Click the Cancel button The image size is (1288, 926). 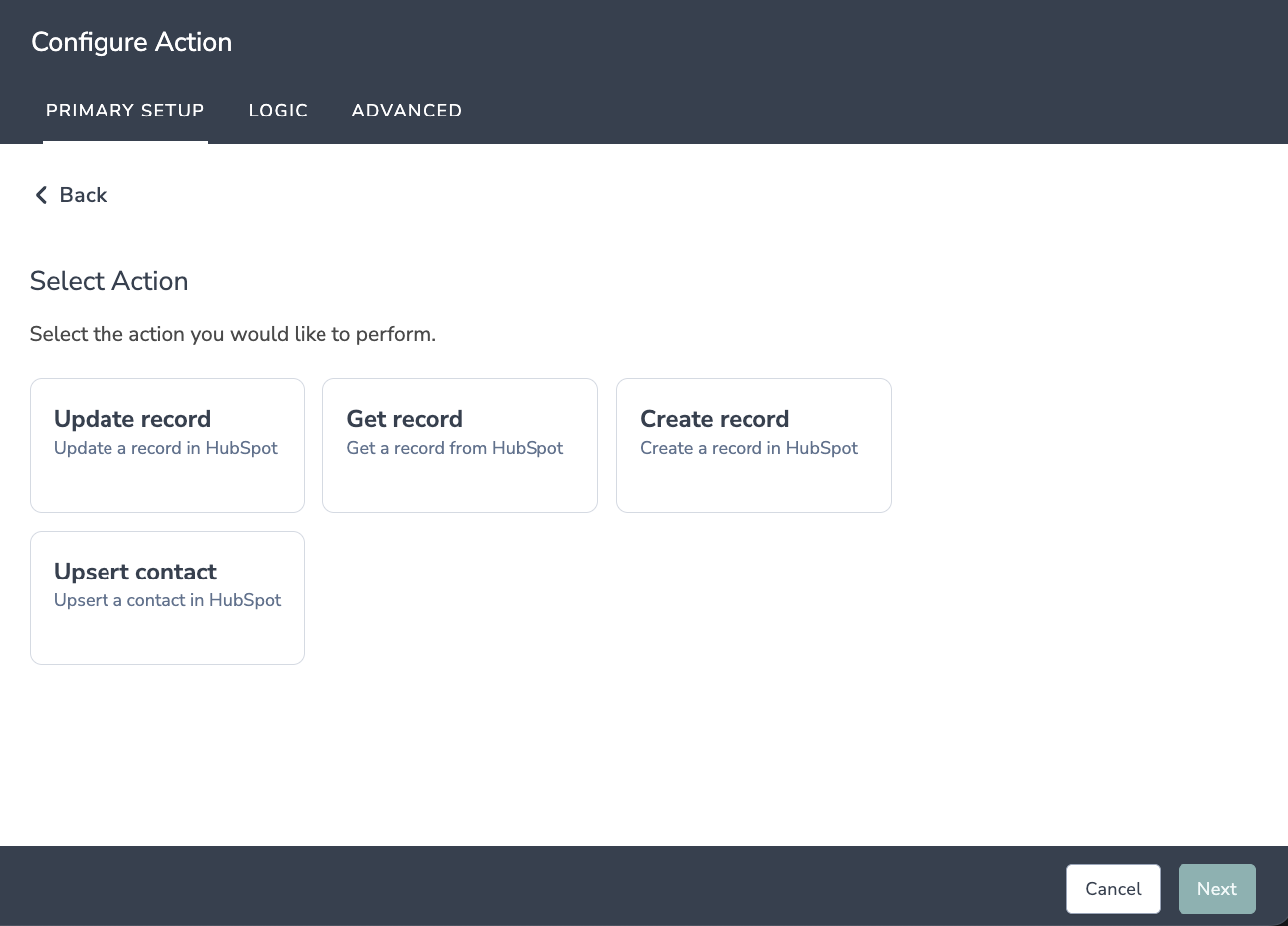[x=1113, y=889]
